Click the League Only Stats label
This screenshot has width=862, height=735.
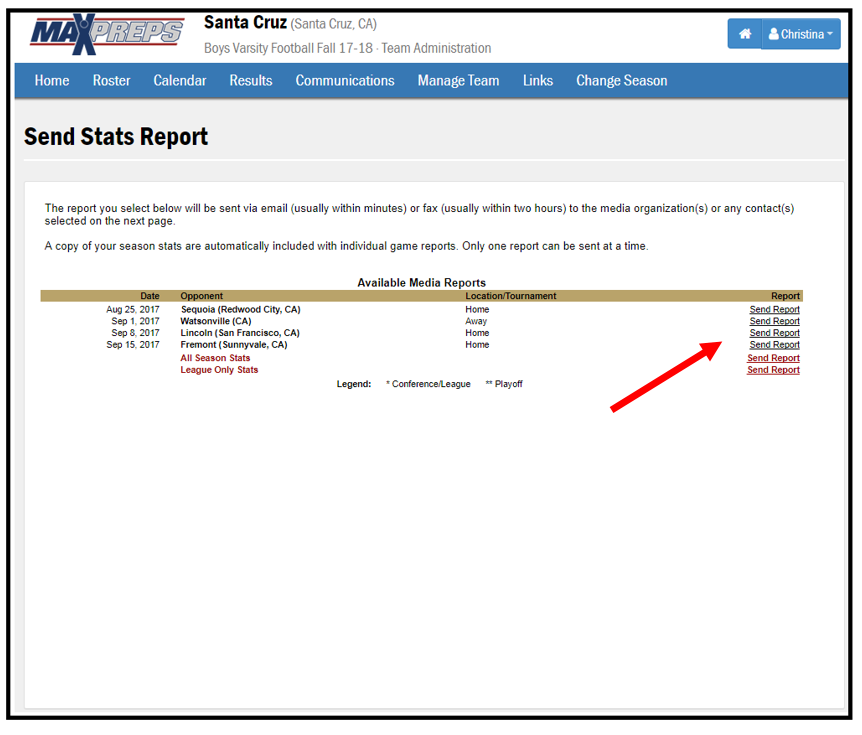pos(219,370)
